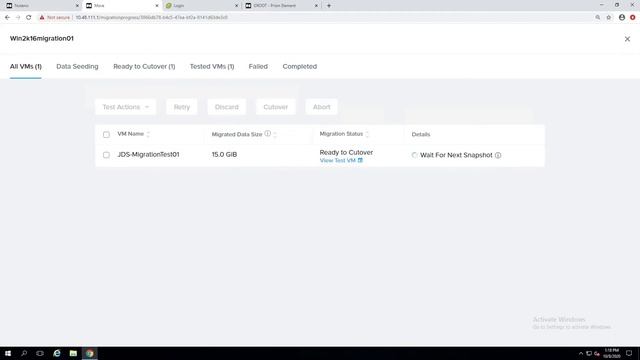640x360 pixels.
Task: Close the Login browser tab
Action: 236,6
